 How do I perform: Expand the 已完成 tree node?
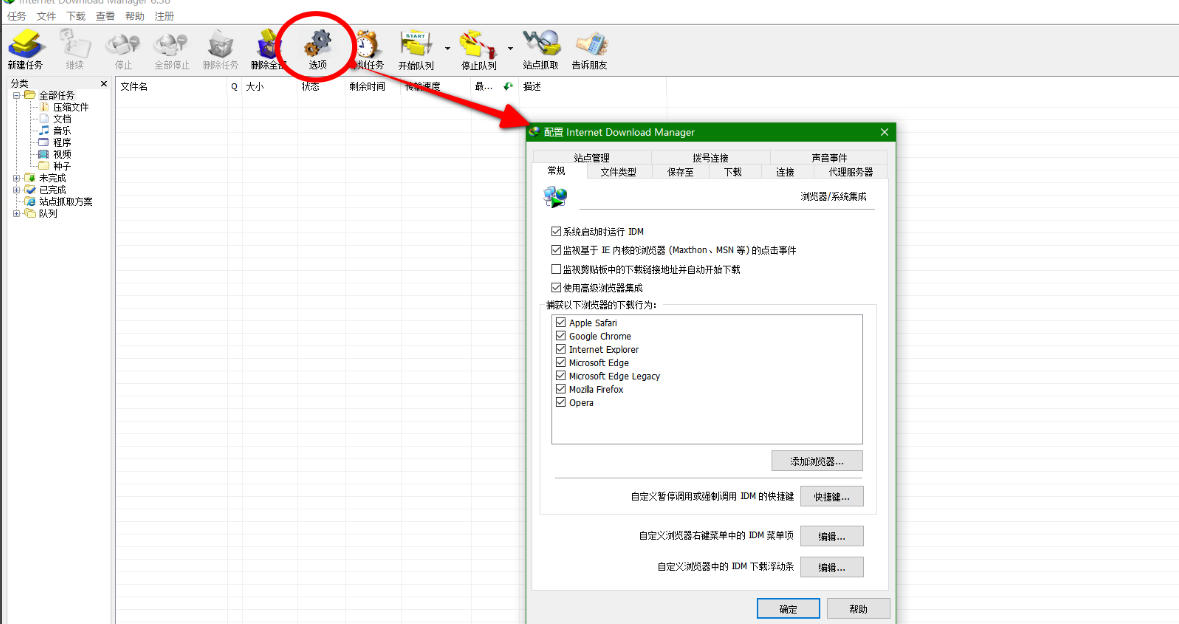(17, 190)
